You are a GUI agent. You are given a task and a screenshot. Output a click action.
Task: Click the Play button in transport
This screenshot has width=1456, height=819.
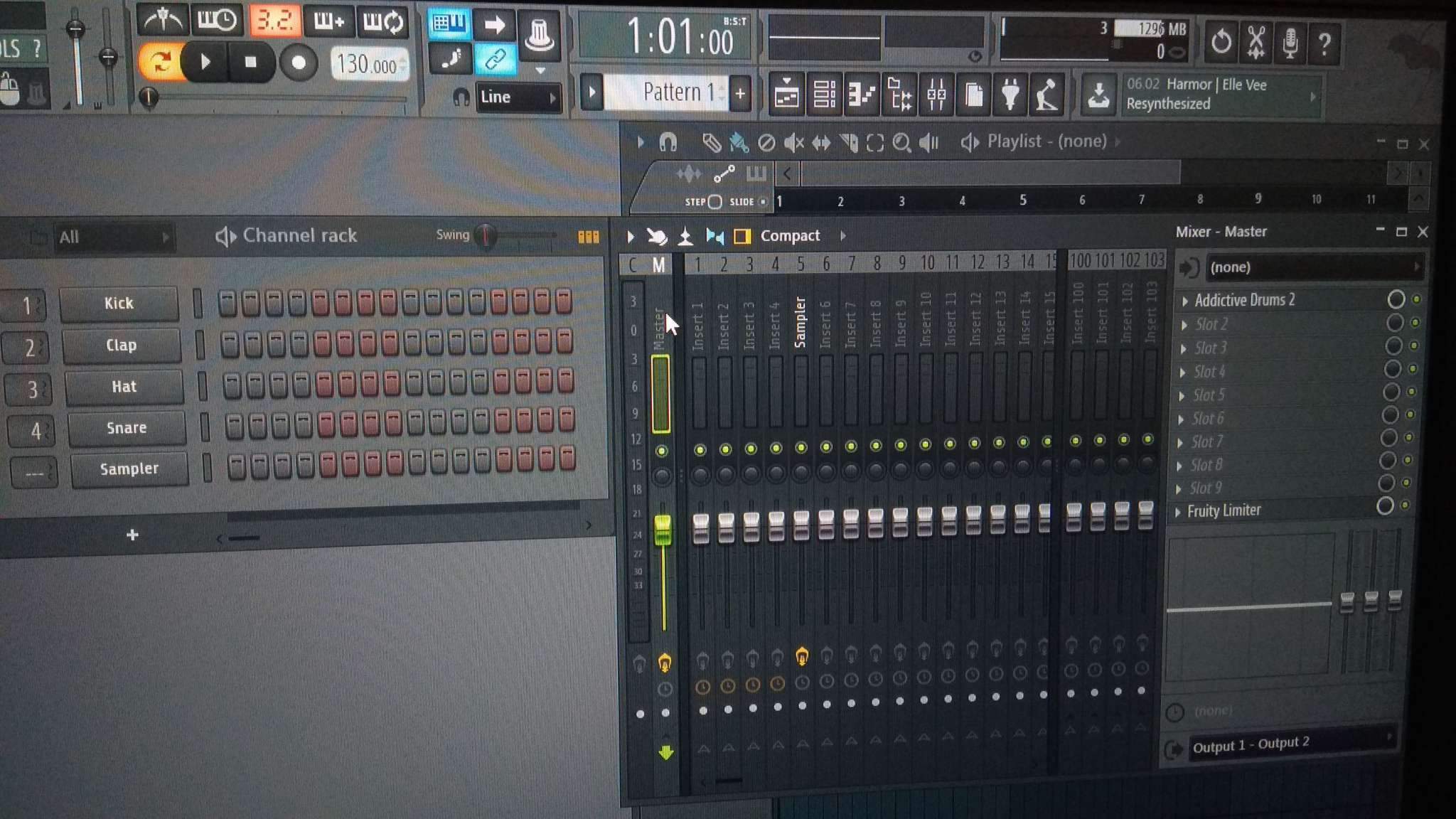tap(205, 63)
